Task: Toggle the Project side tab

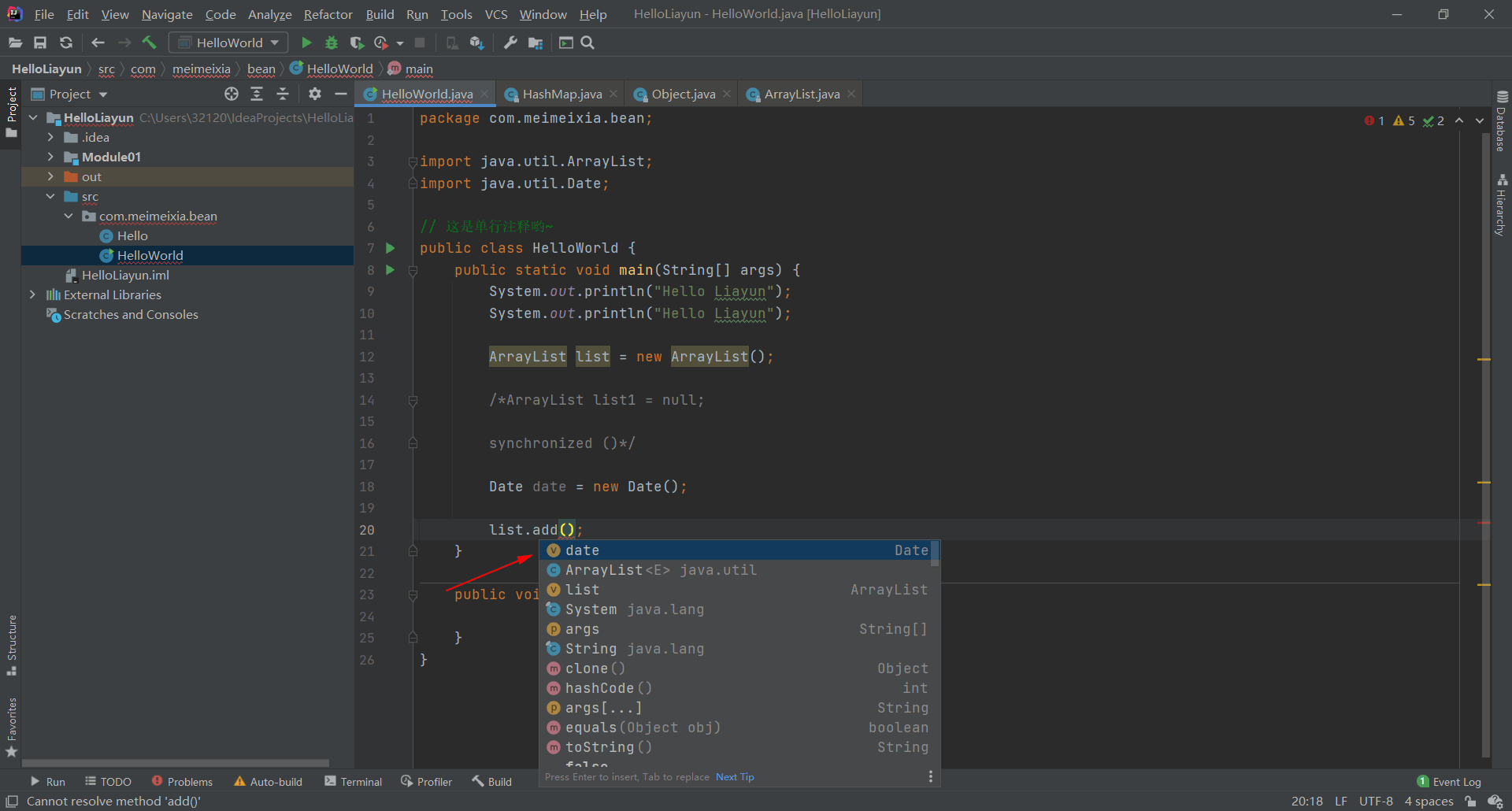Action: [12, 112]
